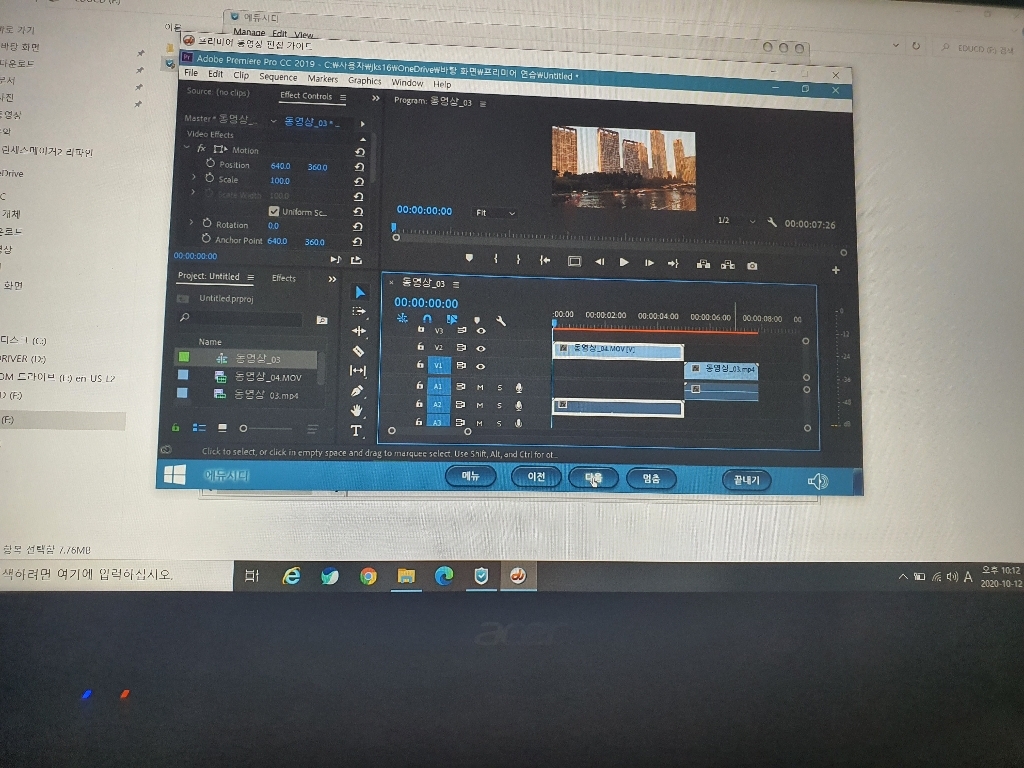Play the program monitor video
The height and width of the screenshot is (768, 1024).
(x=624, y=263)
